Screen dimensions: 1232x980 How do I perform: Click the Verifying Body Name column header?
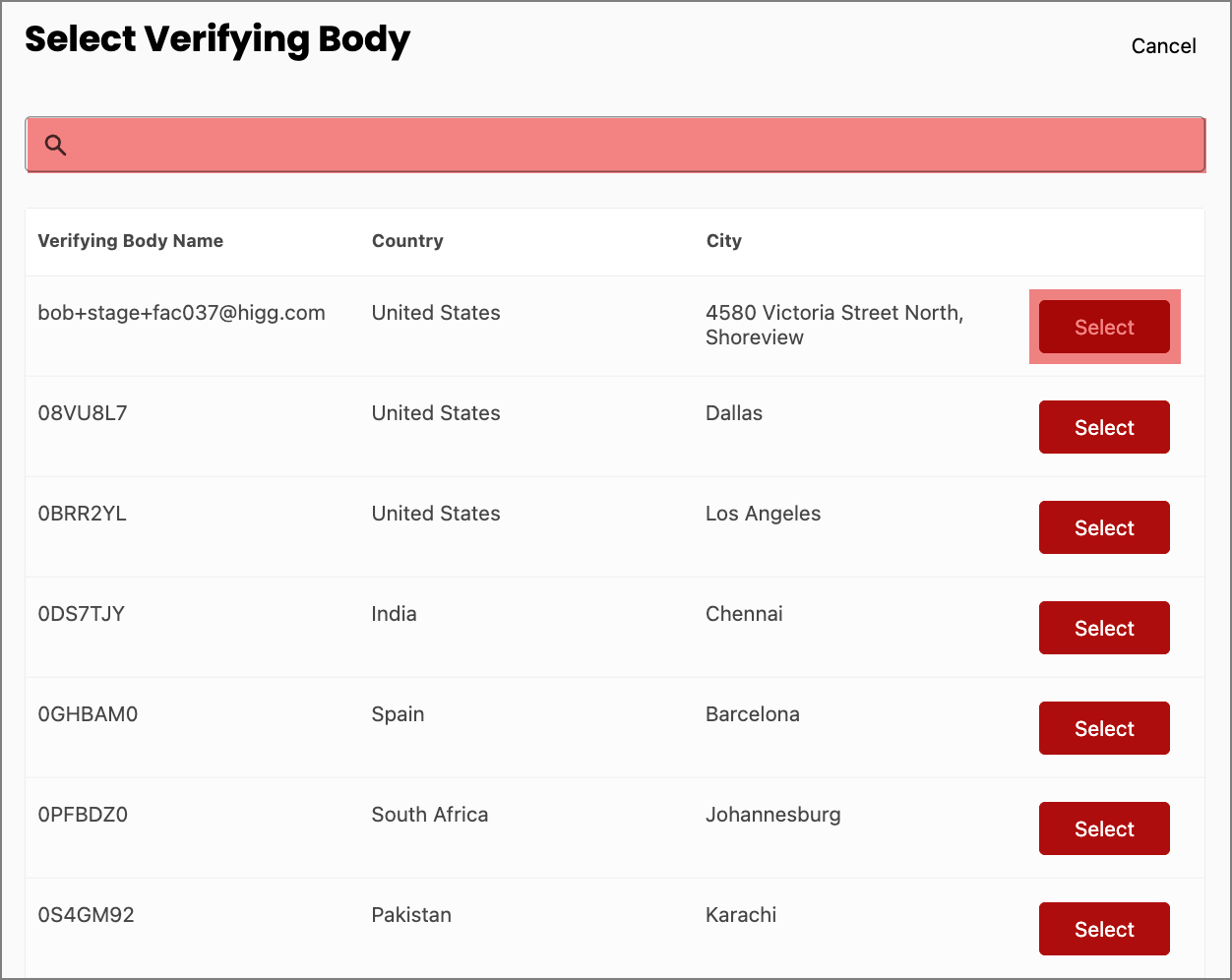click(130, 240)
